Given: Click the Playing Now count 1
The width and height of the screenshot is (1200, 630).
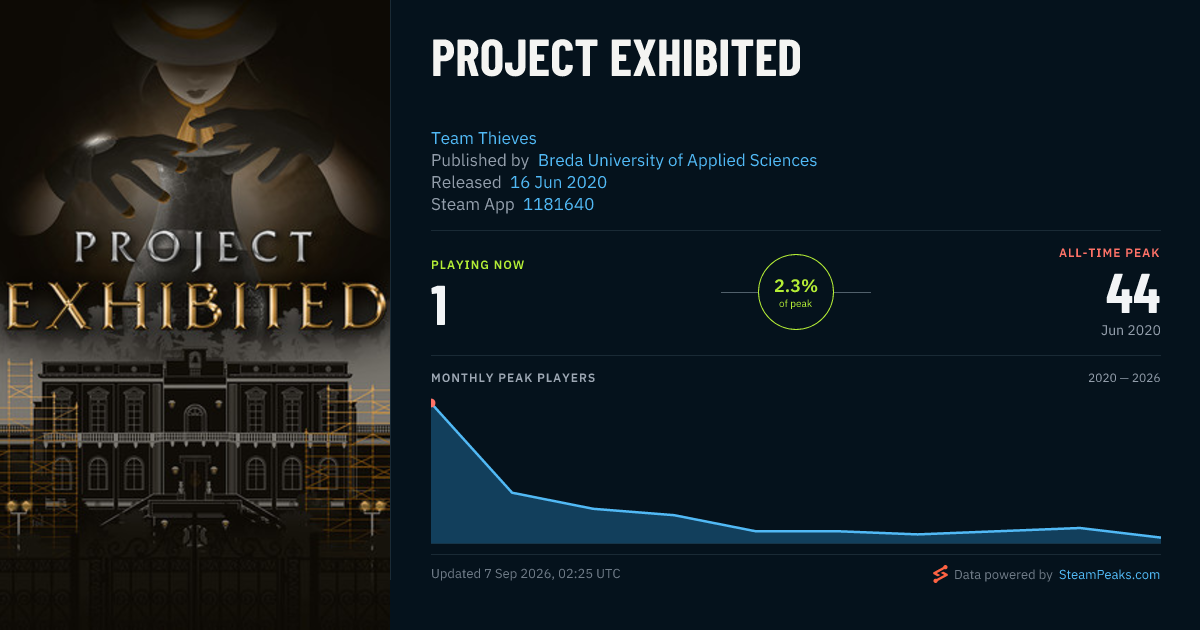Looking at the screenshot, I should click(x=438, y=306).
